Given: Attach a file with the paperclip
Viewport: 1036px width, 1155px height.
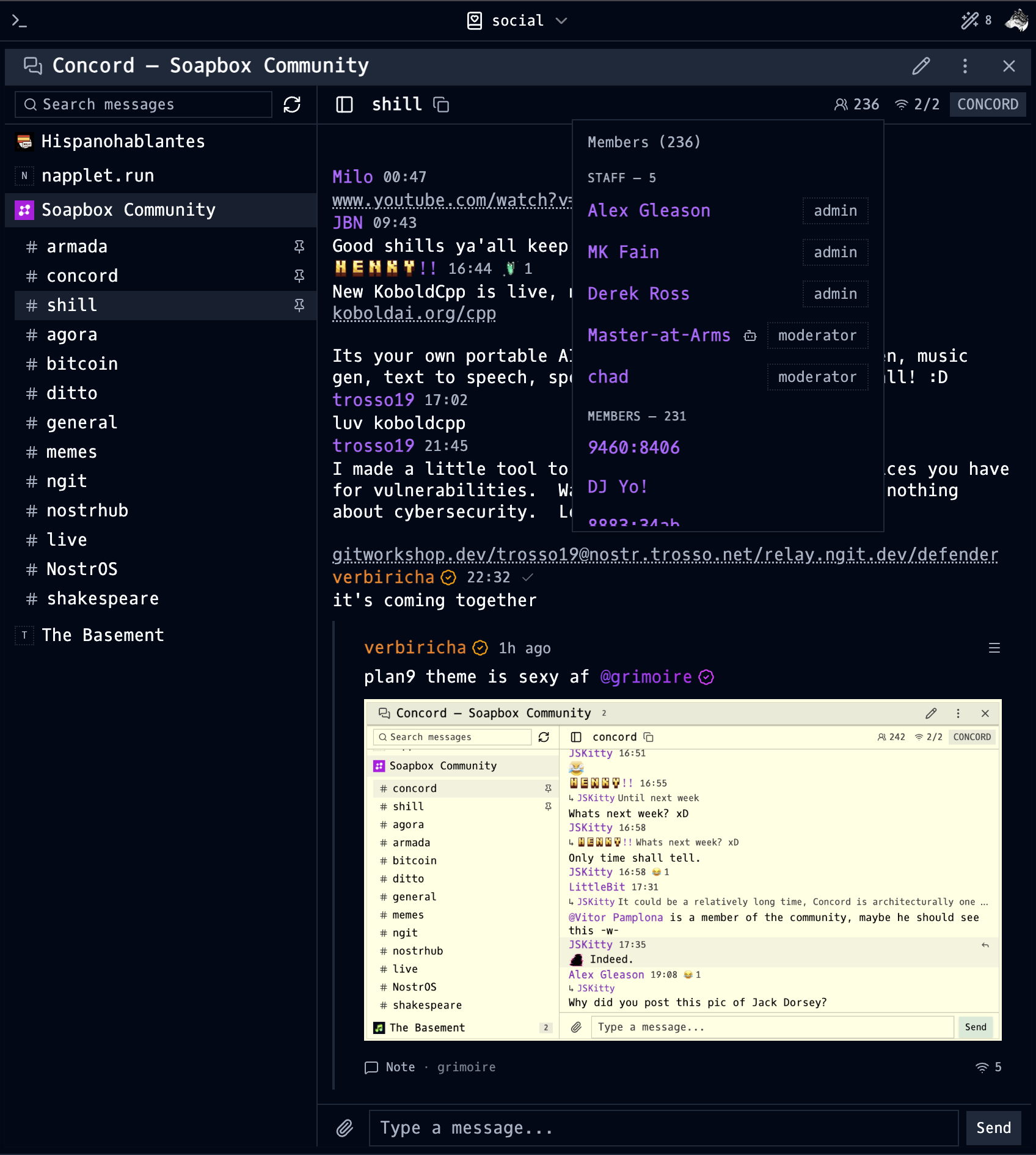Looking at the screenshot, I should click(345, 1128).
